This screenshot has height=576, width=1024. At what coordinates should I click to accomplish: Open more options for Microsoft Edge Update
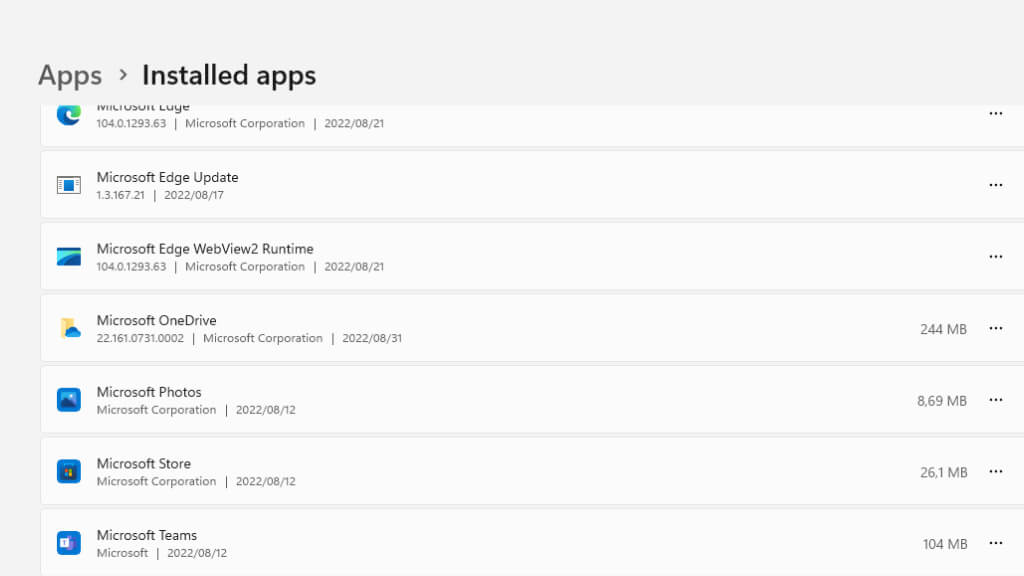click(995, 185)
